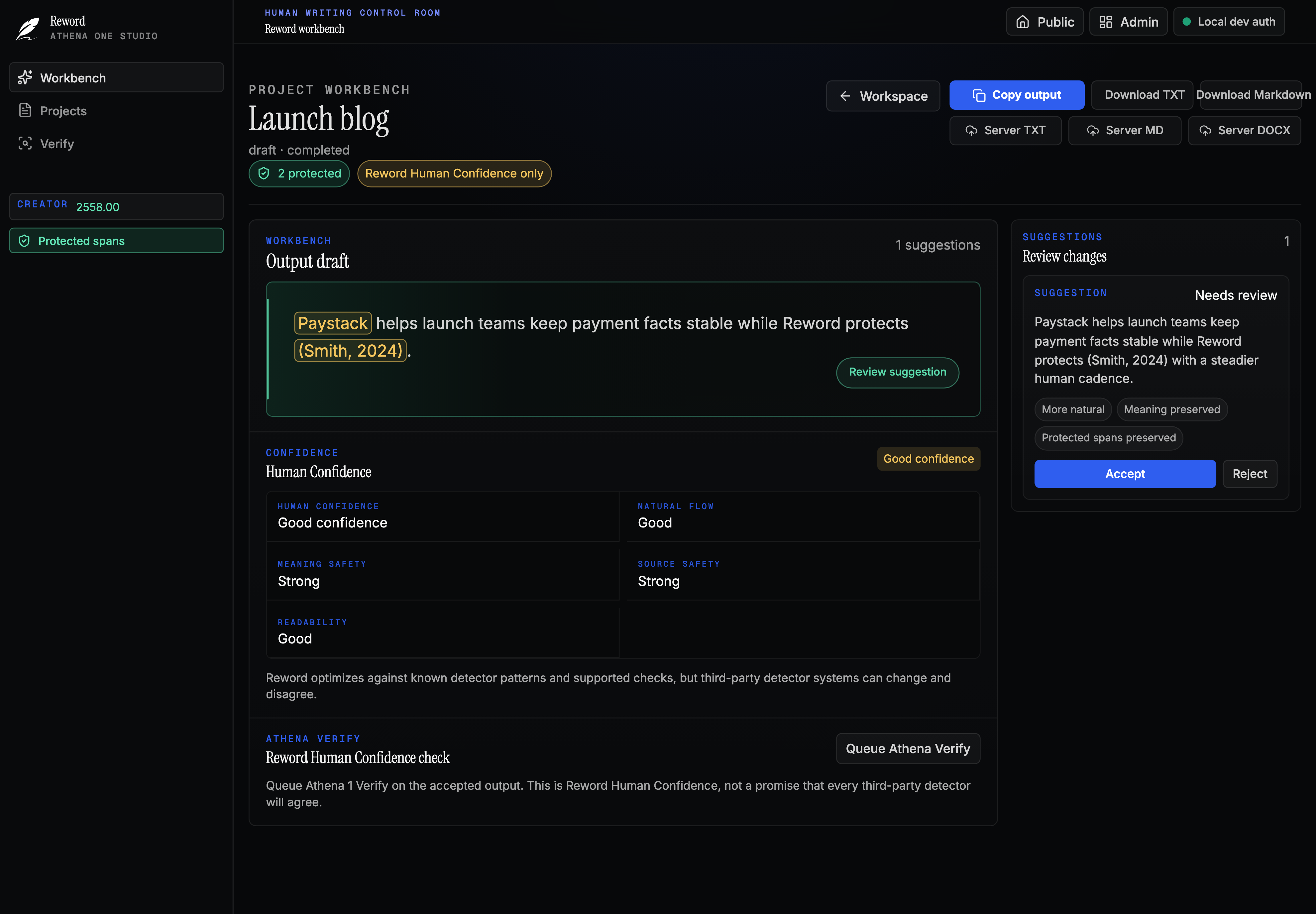Click the Projects document icon in sidebar
Screen dimensions: 1316x914
25,110
